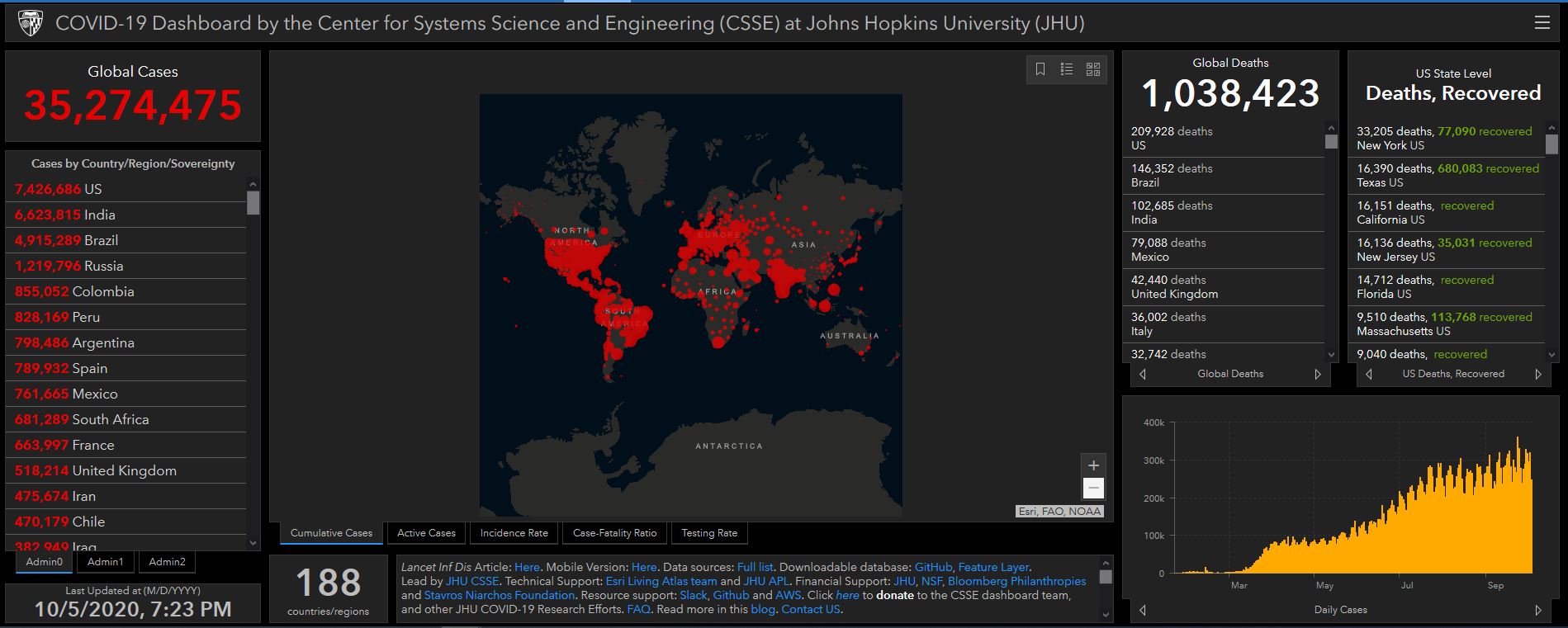
Task: Switch to Active Cases map tab
Action: tap(426, 533)
